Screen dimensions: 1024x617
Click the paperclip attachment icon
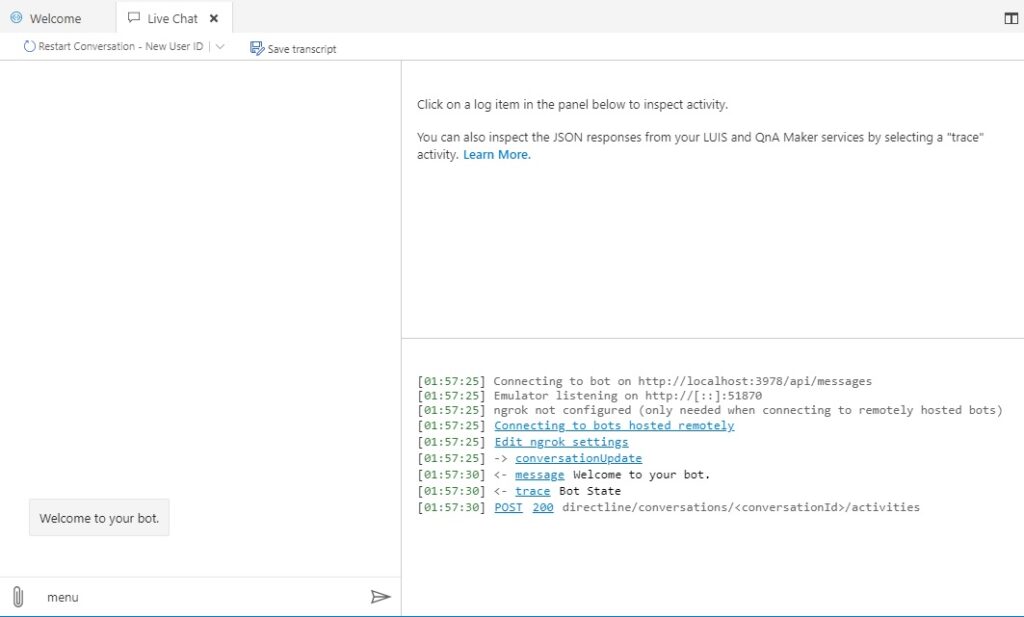tap(17, 597)
